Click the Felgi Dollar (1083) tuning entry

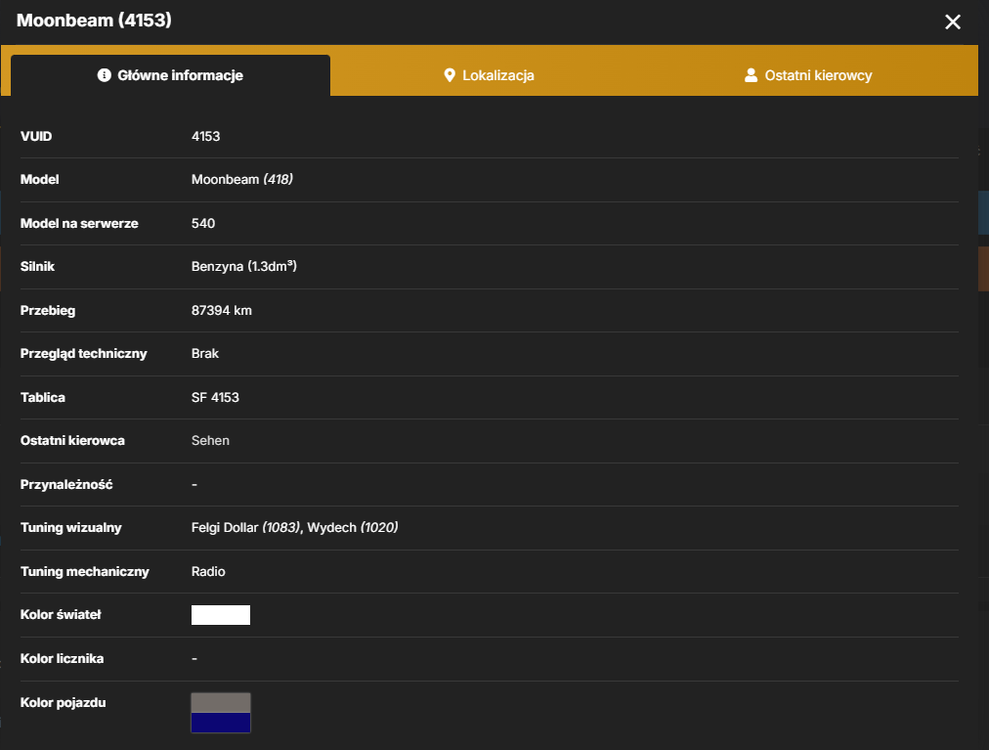[x=245, y=527]
